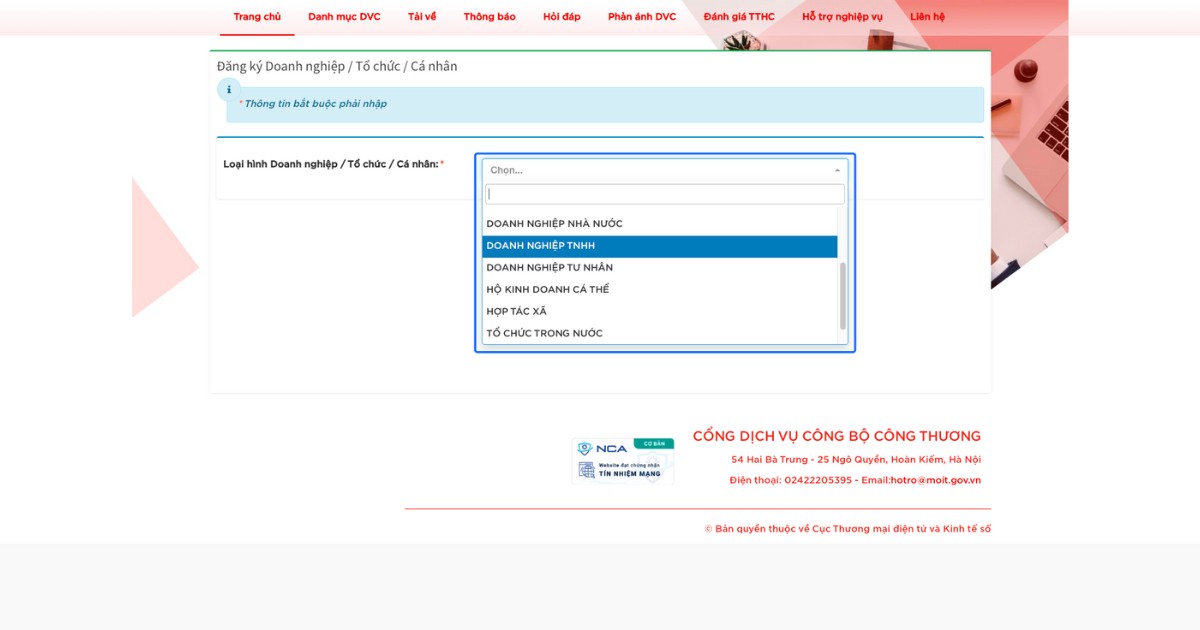Click the blue info icon
Viewport: 1200px width, 630px height.
(x=228, y=90)
